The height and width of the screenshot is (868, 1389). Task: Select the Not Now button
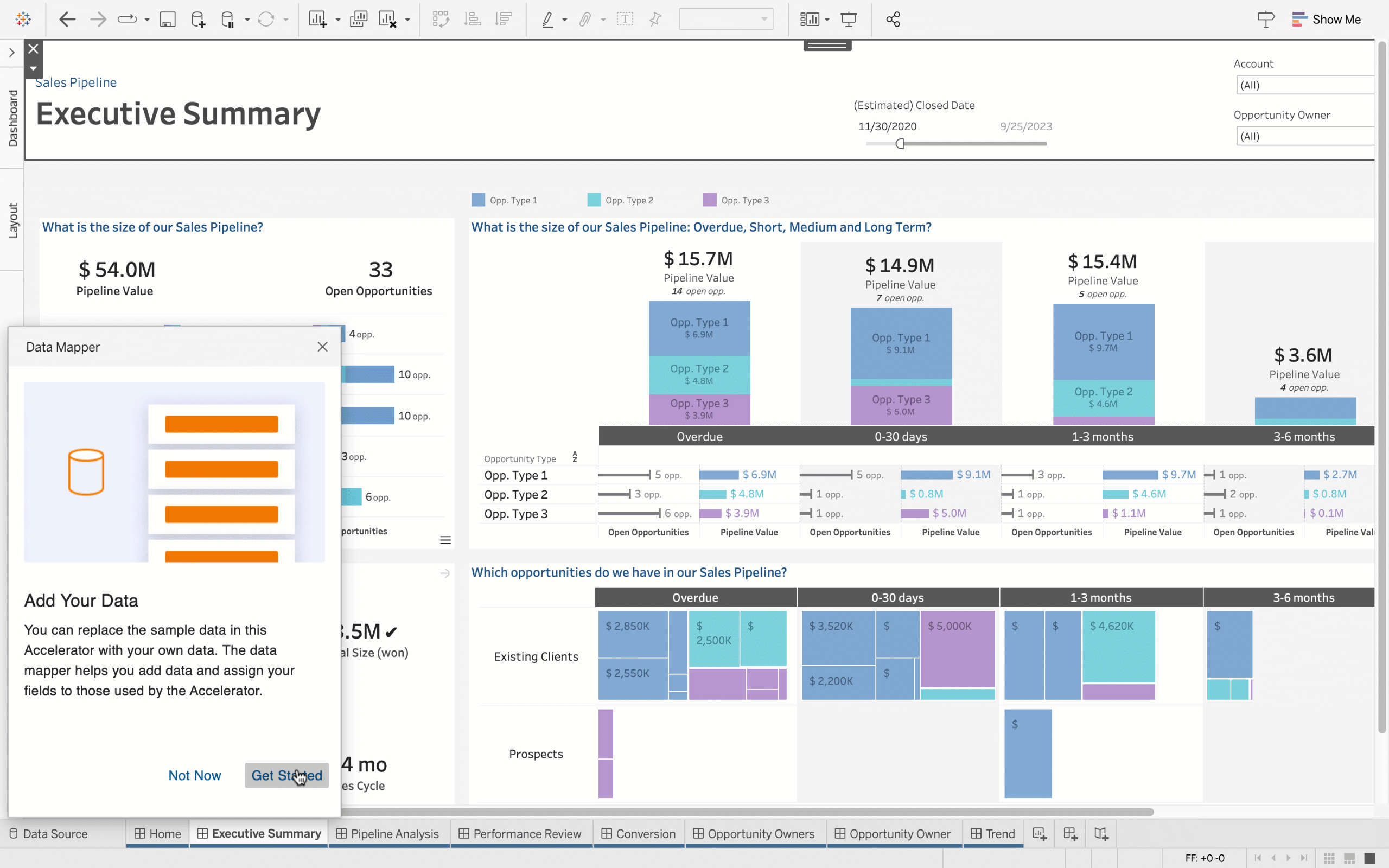[x=194, y=775]
